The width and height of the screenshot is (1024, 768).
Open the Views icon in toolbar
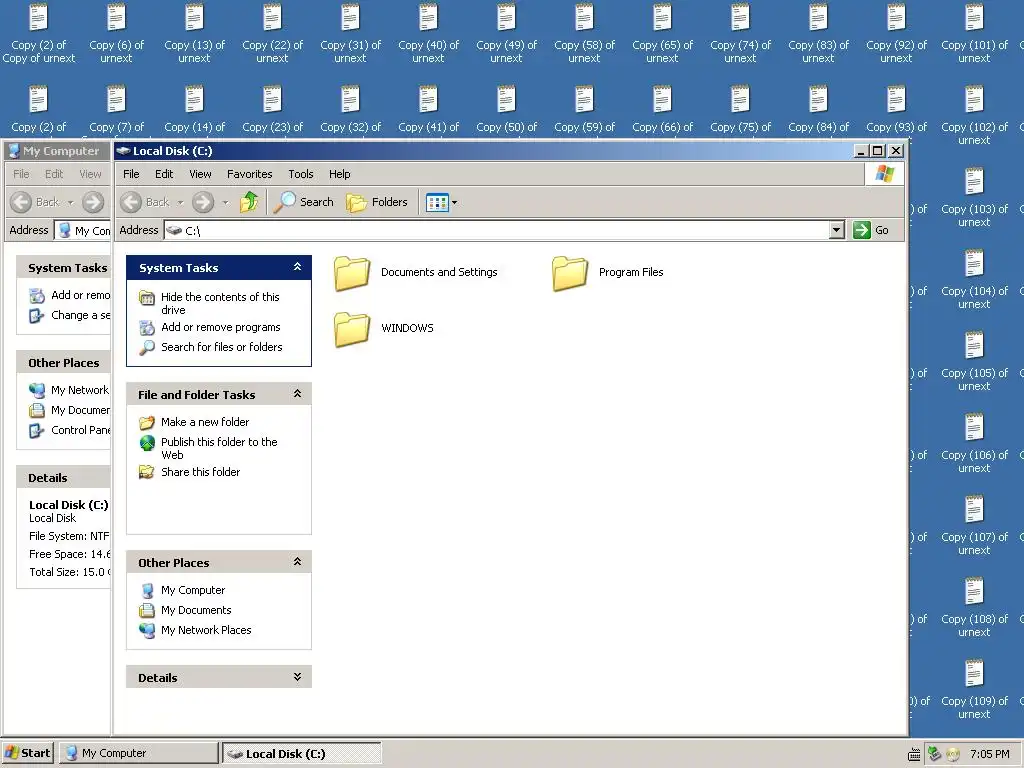[x=437, y=202]
